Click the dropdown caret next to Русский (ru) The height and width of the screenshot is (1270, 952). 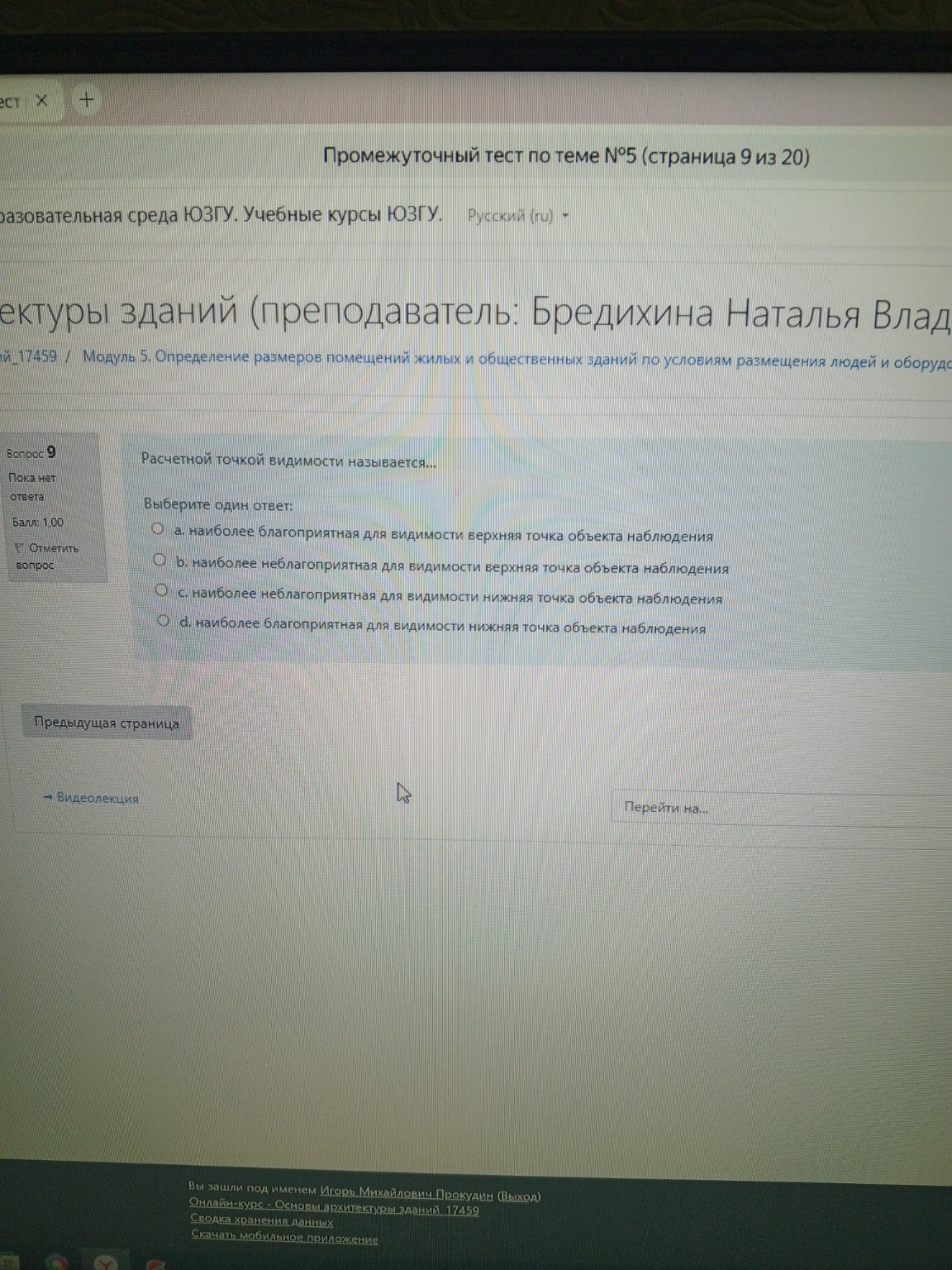564,217
